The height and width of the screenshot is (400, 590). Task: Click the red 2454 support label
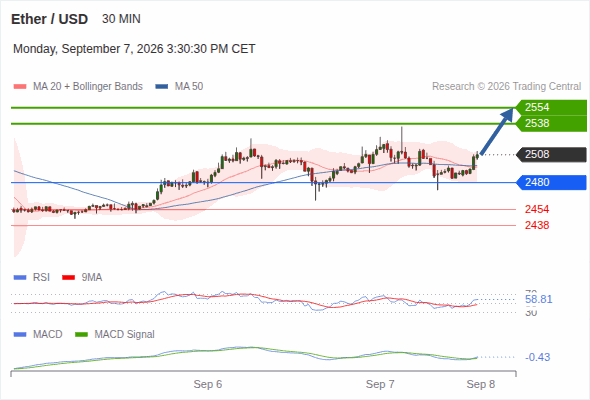click(537, 209)
